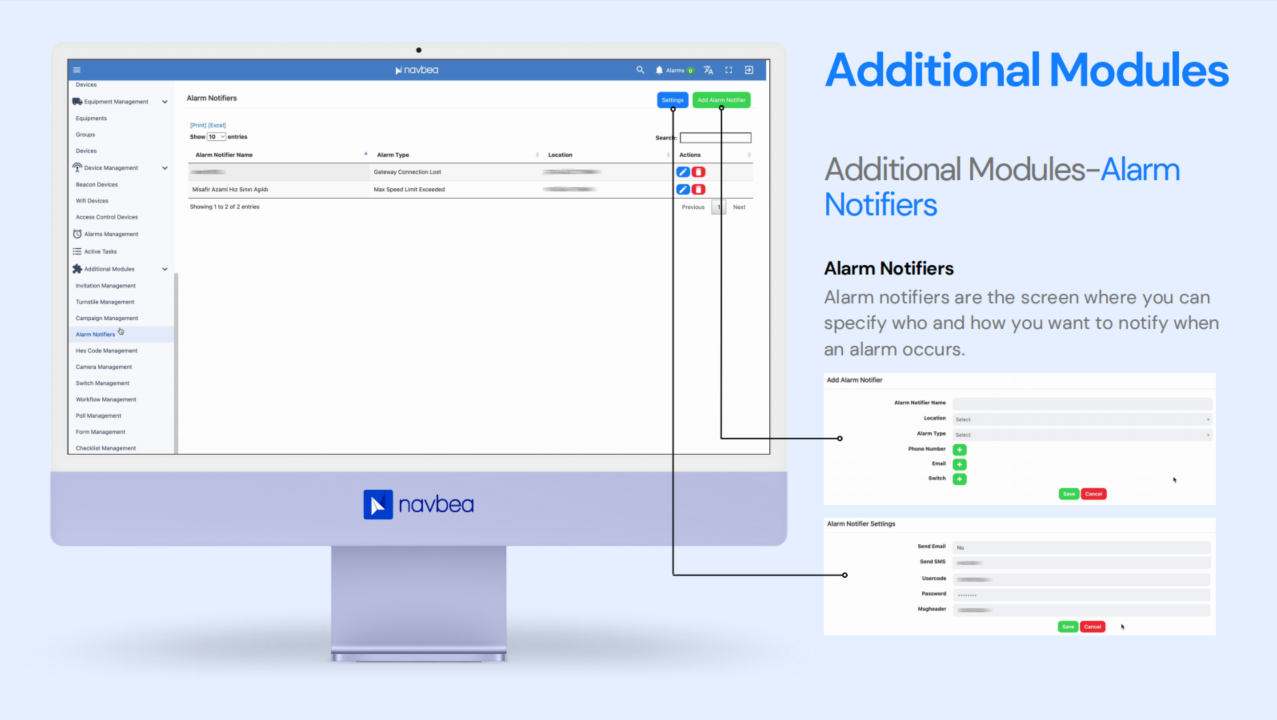Select Alarms Management in sidebar

(111, 234)
